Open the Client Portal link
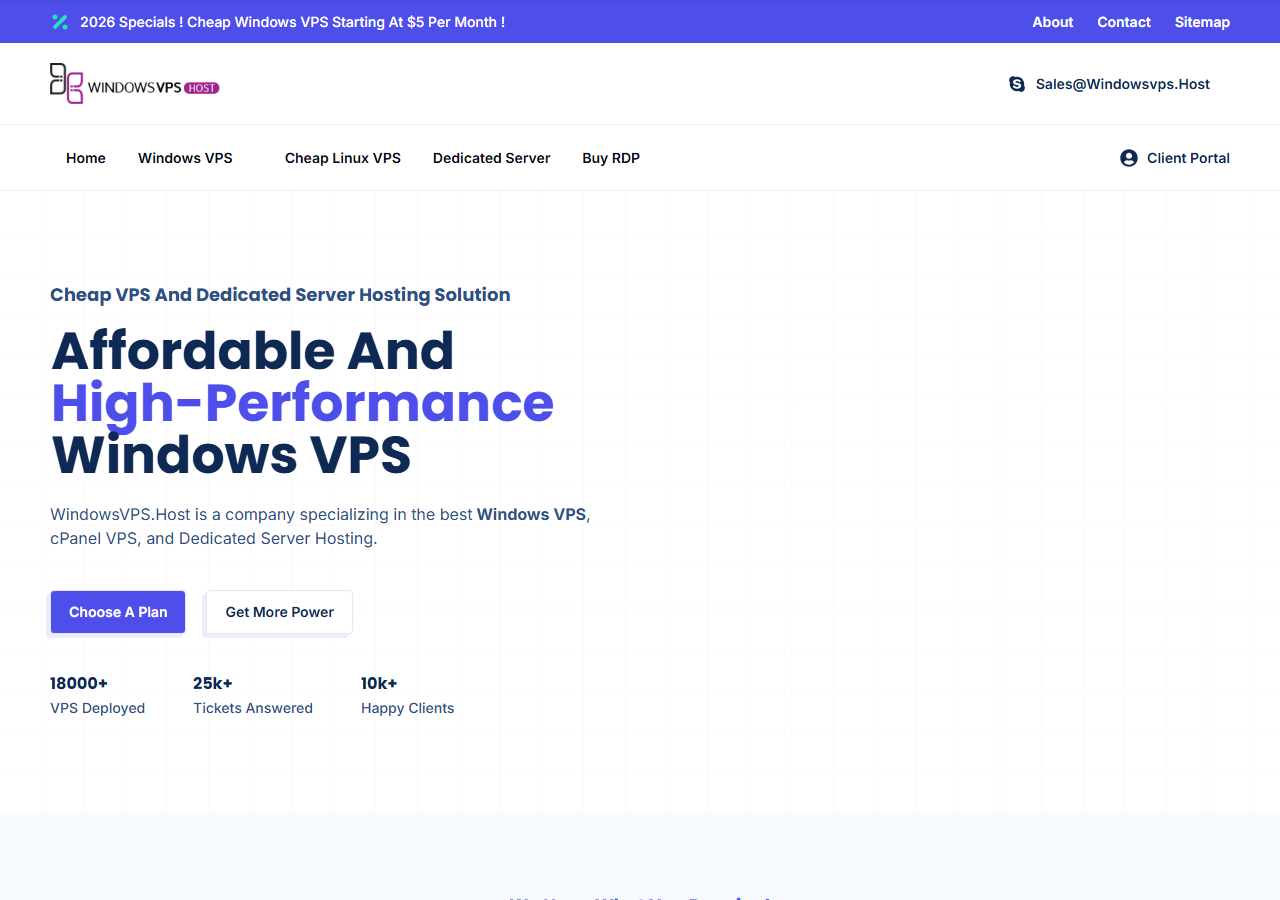Viewport: 1280px width, 900px height. 1188,158
